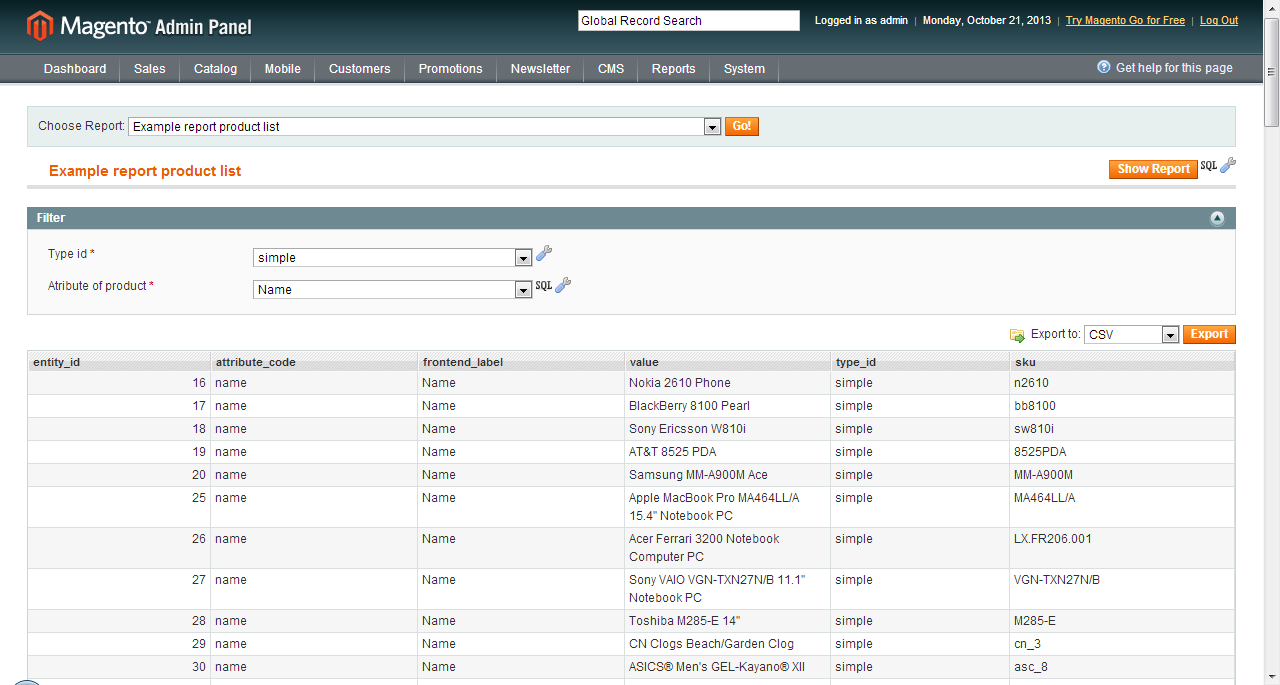Select the Acer Ferrari 3200 Notebook cell
Screen dimensions: 1280x685
coord(728,548)
